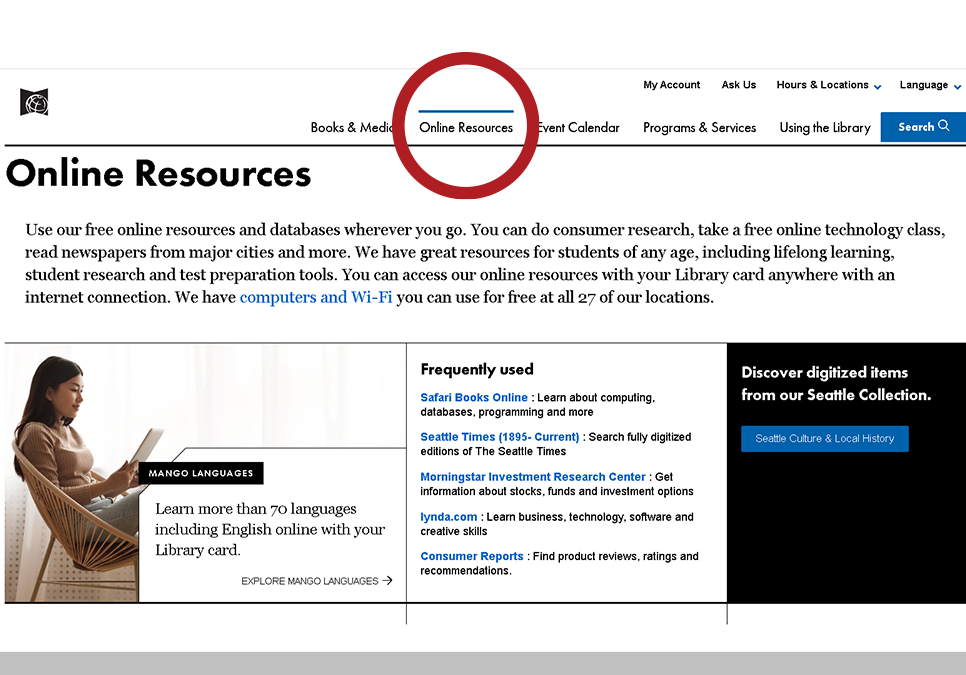966x675 pixels.
Task: Click the Seattle Culture & Local History button
Action: (x=824, y=438)
